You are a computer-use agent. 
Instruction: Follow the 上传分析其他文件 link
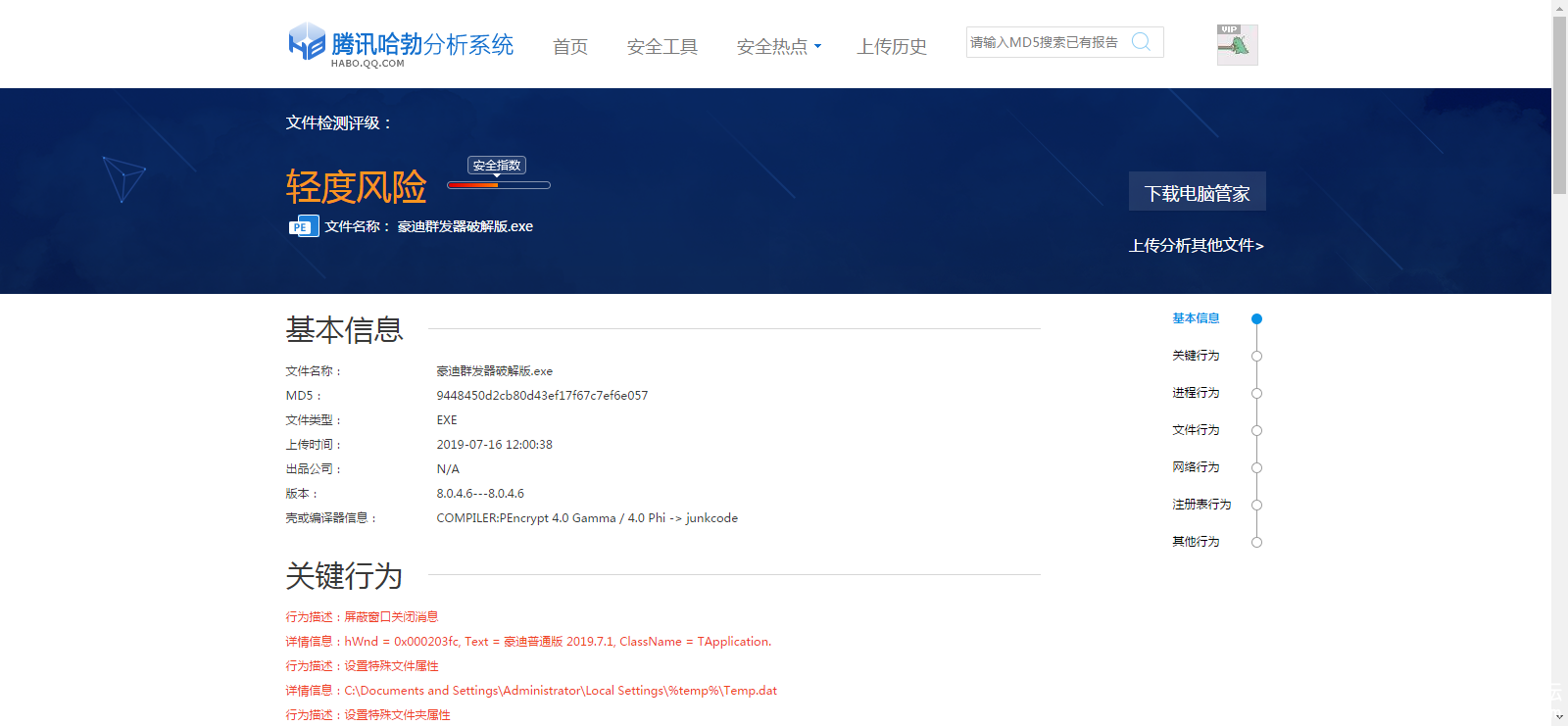point(1196,246)
